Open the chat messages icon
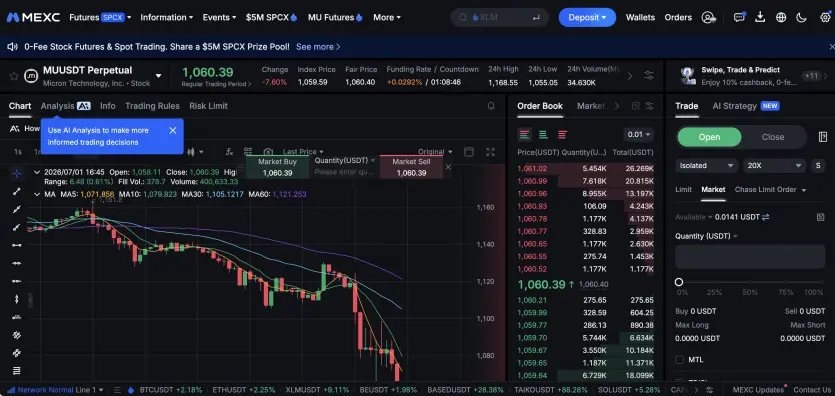Viewport: 835px width, 396px height. tap(739, 18)
